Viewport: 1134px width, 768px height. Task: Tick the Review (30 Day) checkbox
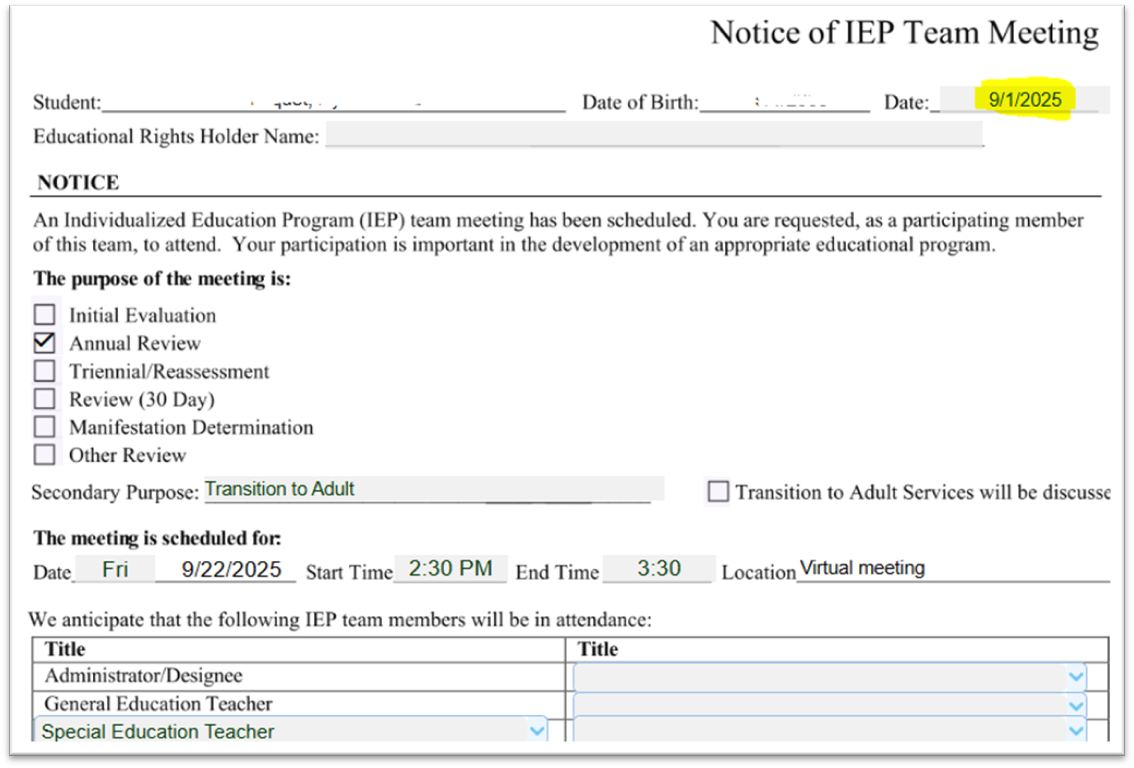(x=45, y=399)
